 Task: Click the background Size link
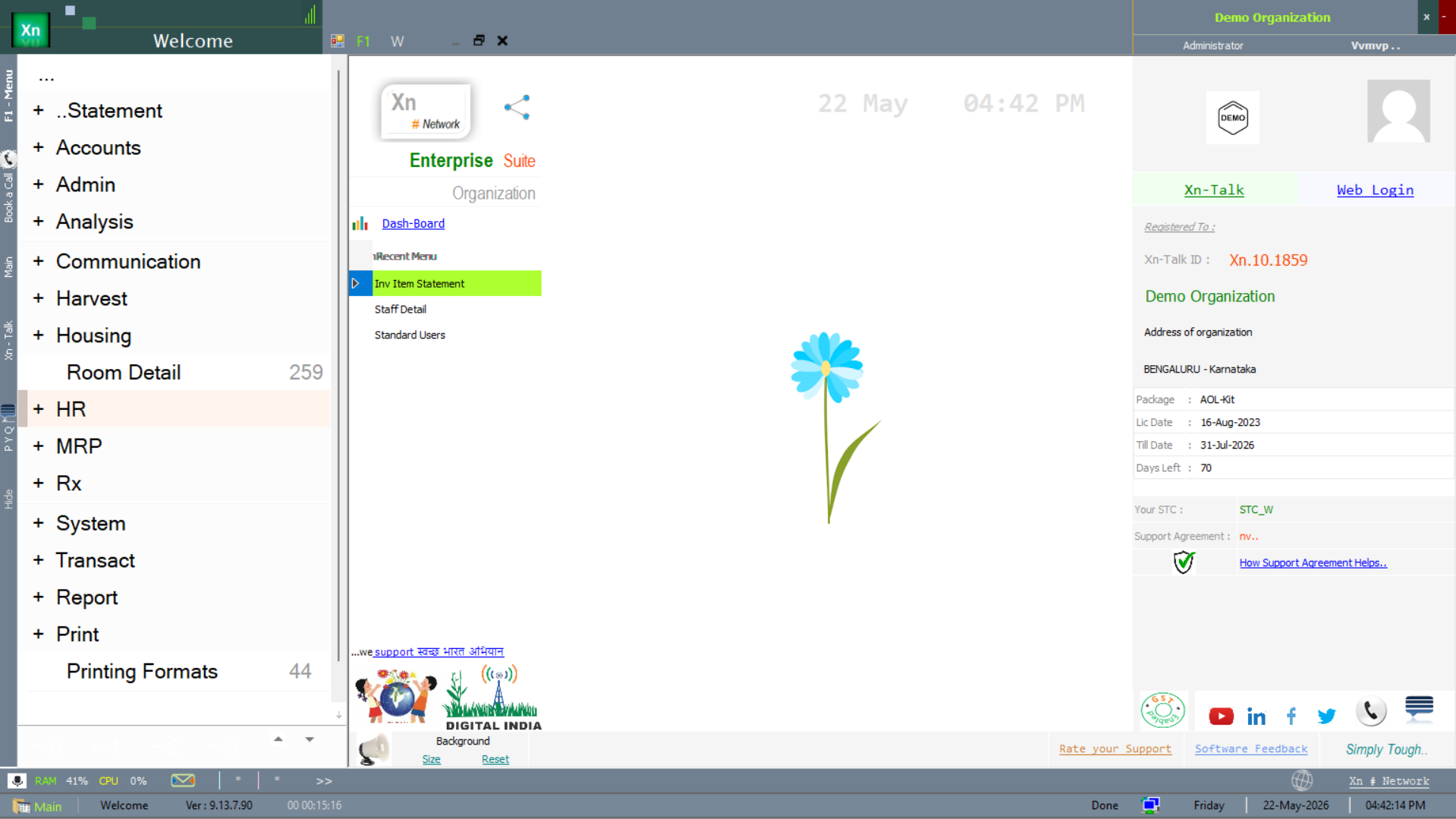[431, 759]
